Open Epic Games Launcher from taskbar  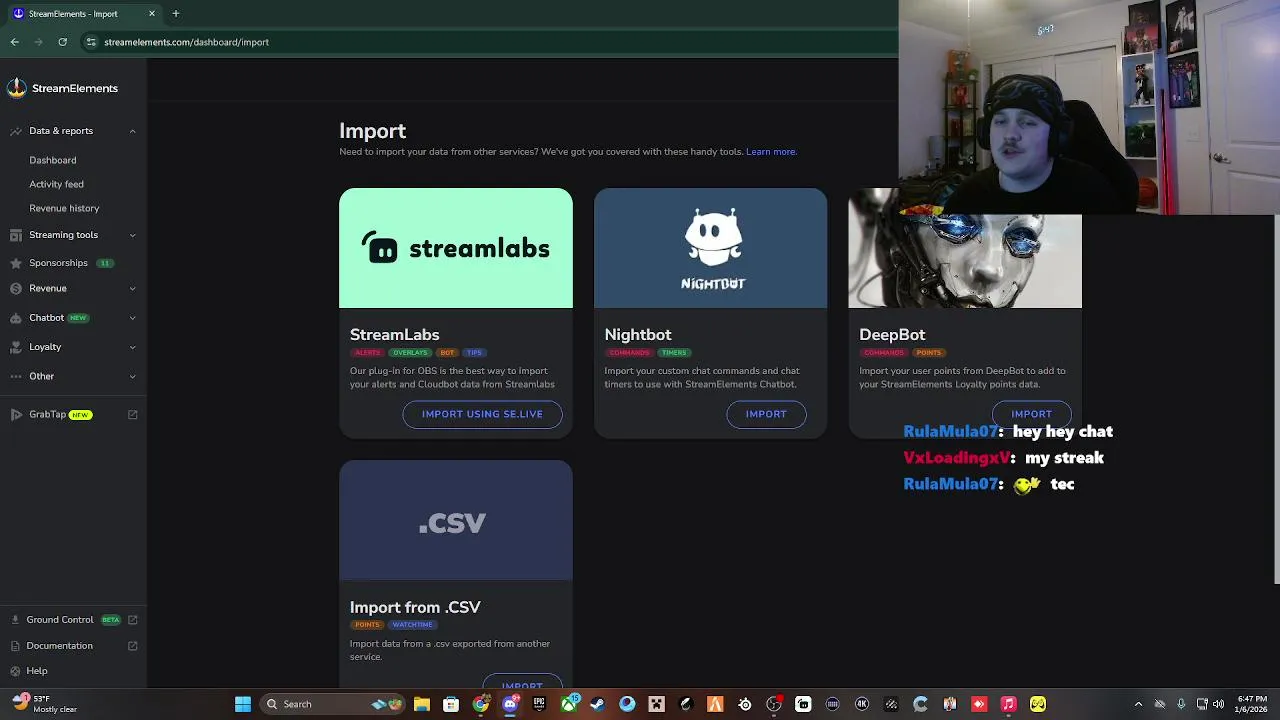click(x=539, y=704)
